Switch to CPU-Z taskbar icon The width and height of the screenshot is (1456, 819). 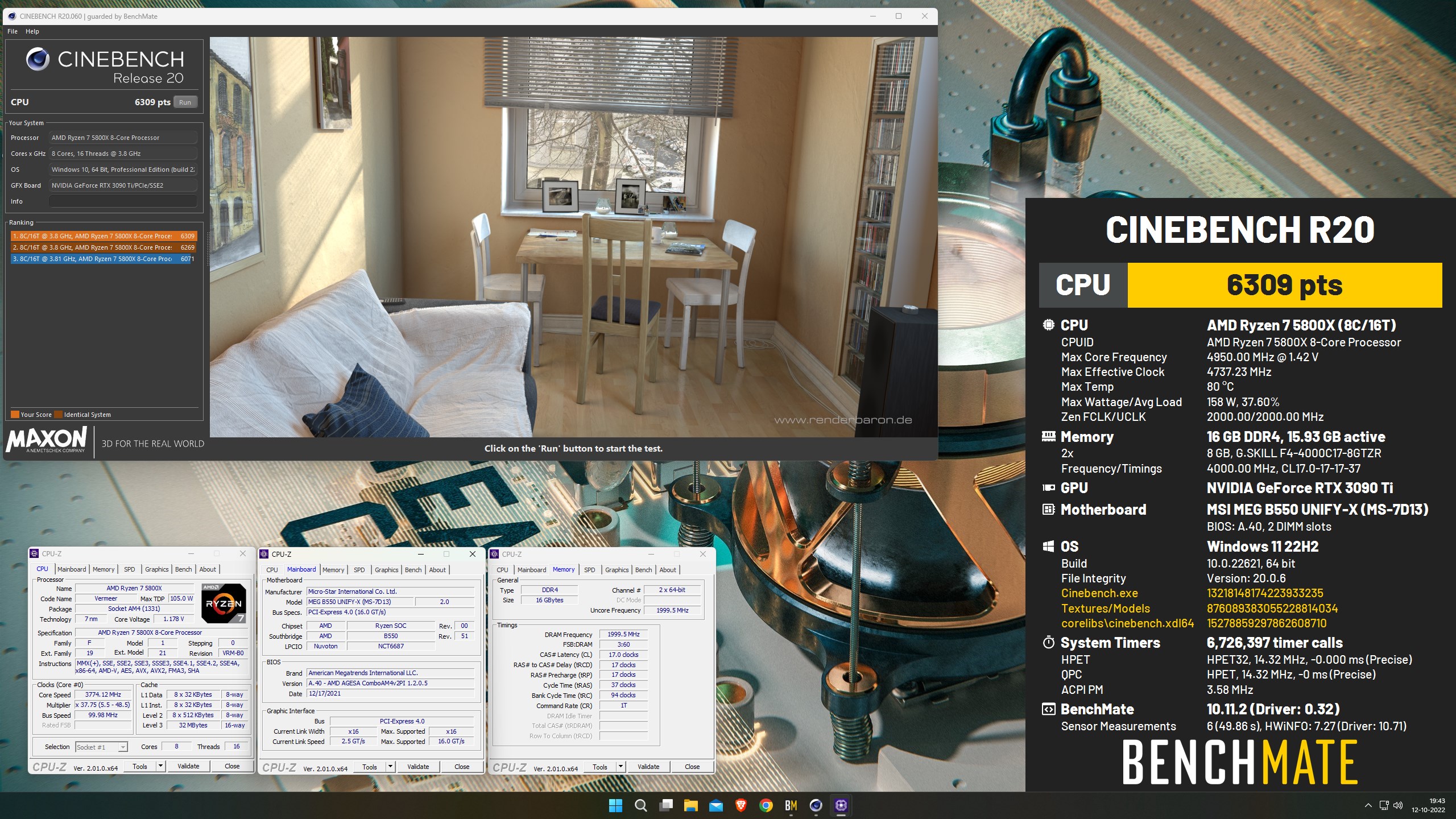click(x=841, y=805)
